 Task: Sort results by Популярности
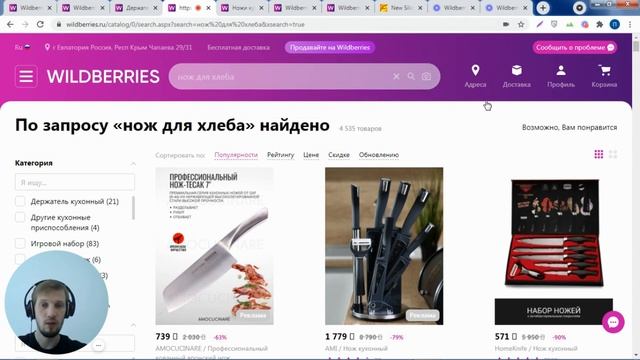236,155
